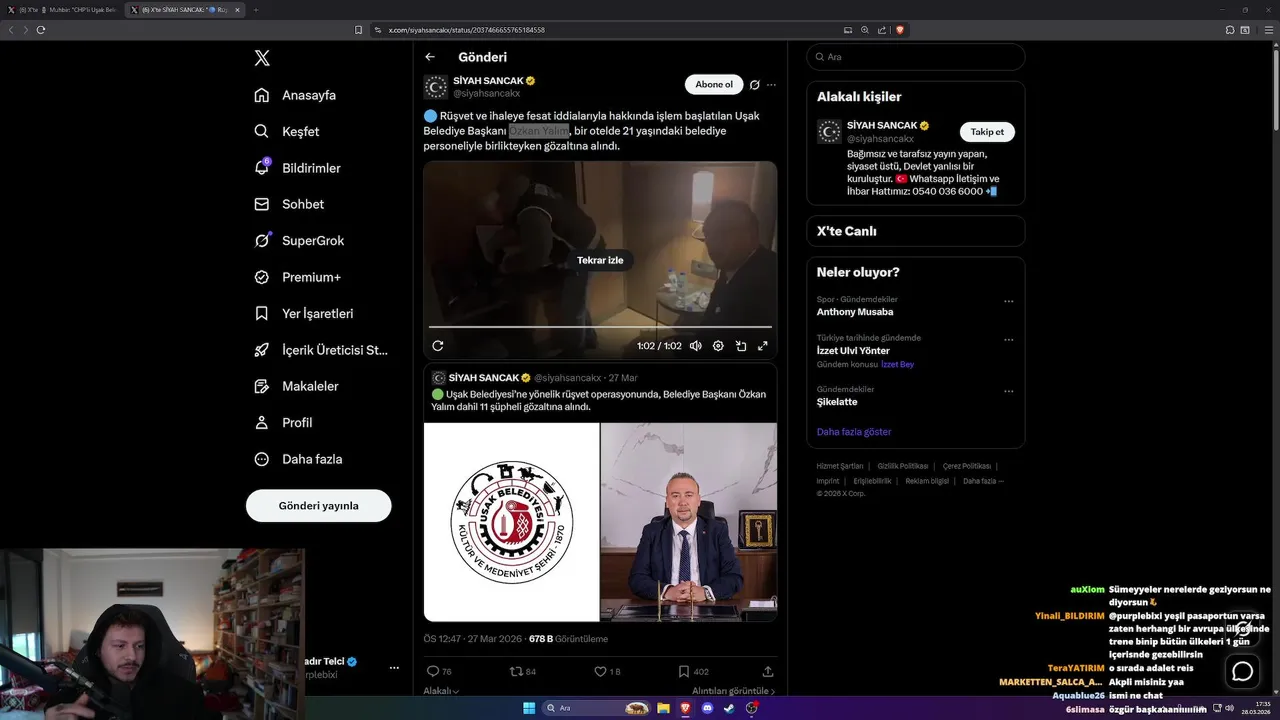
Task: Click Grok icon next to Abone ol
Action: 755,85
